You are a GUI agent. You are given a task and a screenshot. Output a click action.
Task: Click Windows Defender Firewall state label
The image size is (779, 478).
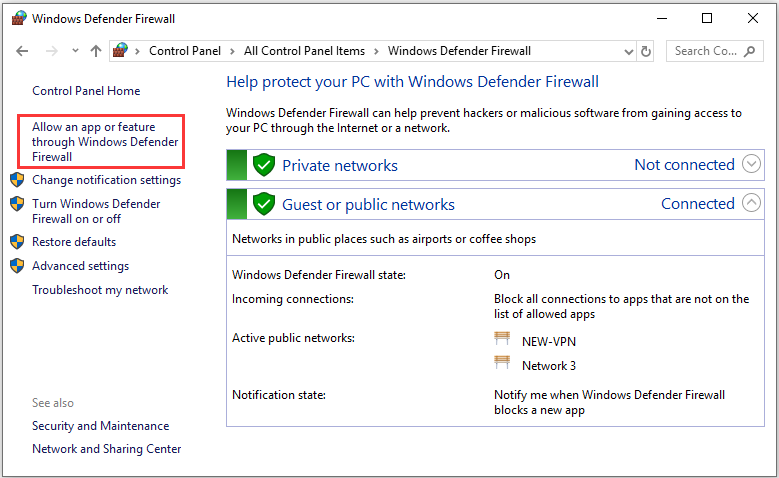tap(319, 275)
